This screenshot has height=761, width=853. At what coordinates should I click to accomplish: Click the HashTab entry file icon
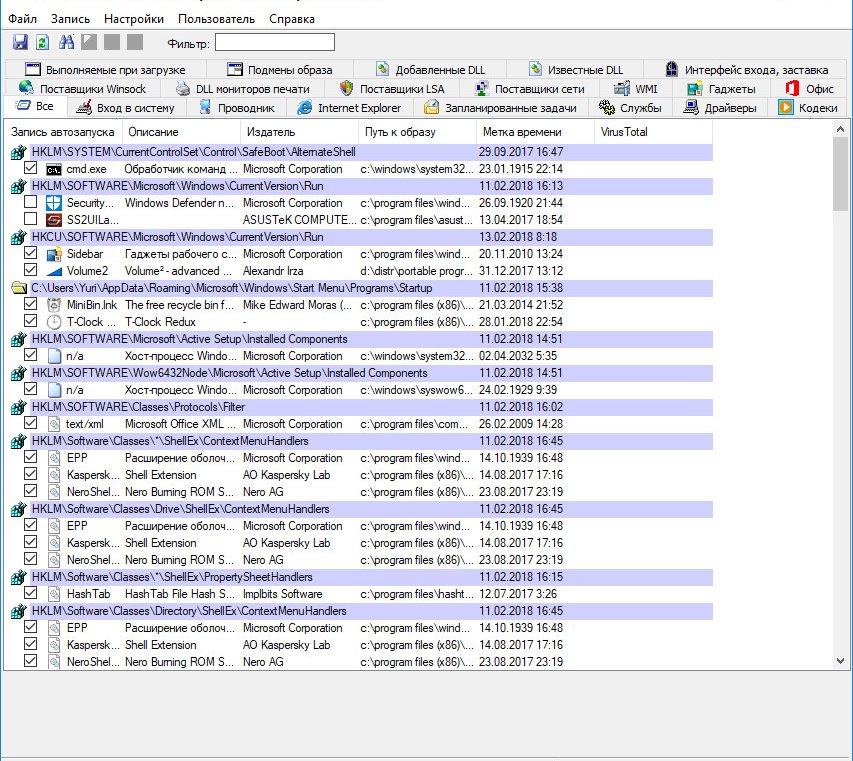point(54,593)
